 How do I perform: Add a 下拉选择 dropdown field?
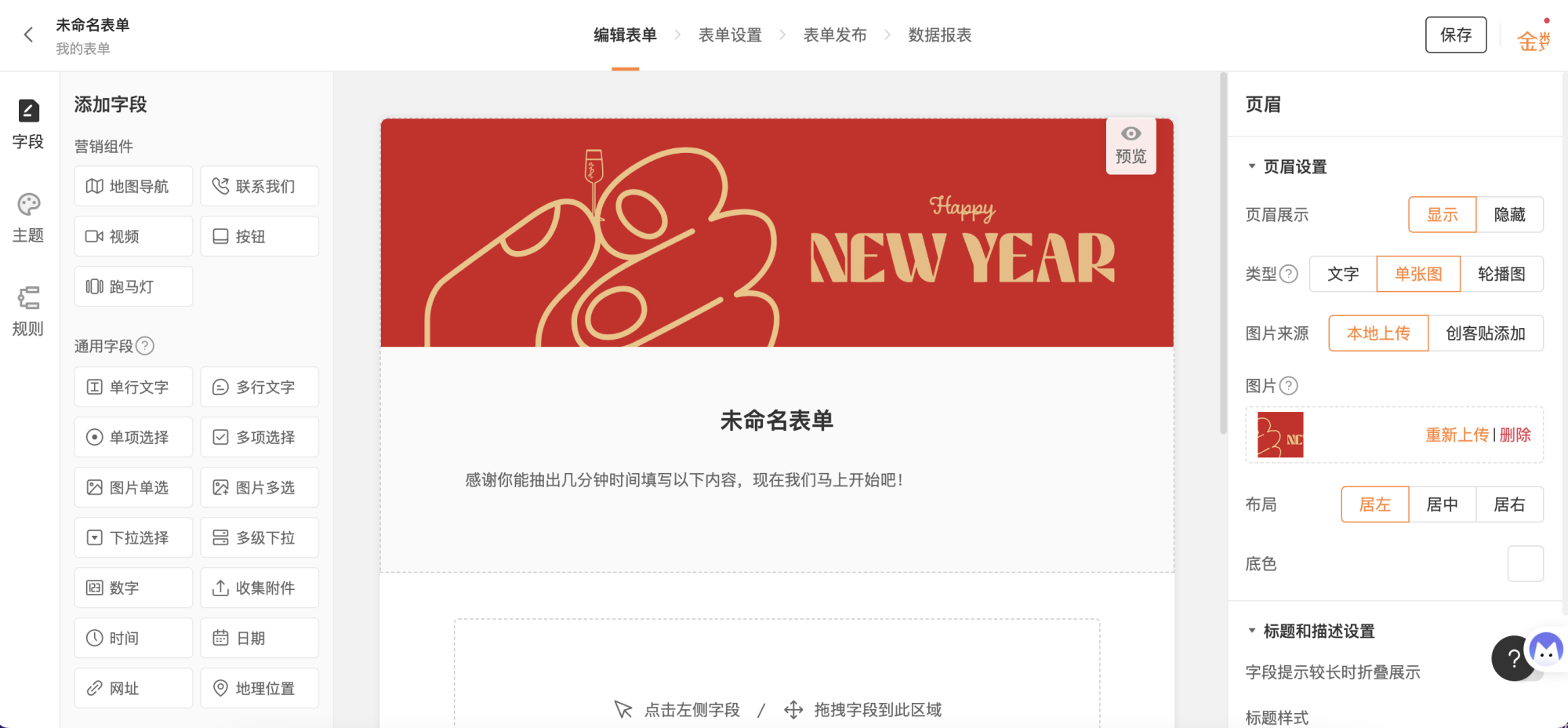coord(133,537)
